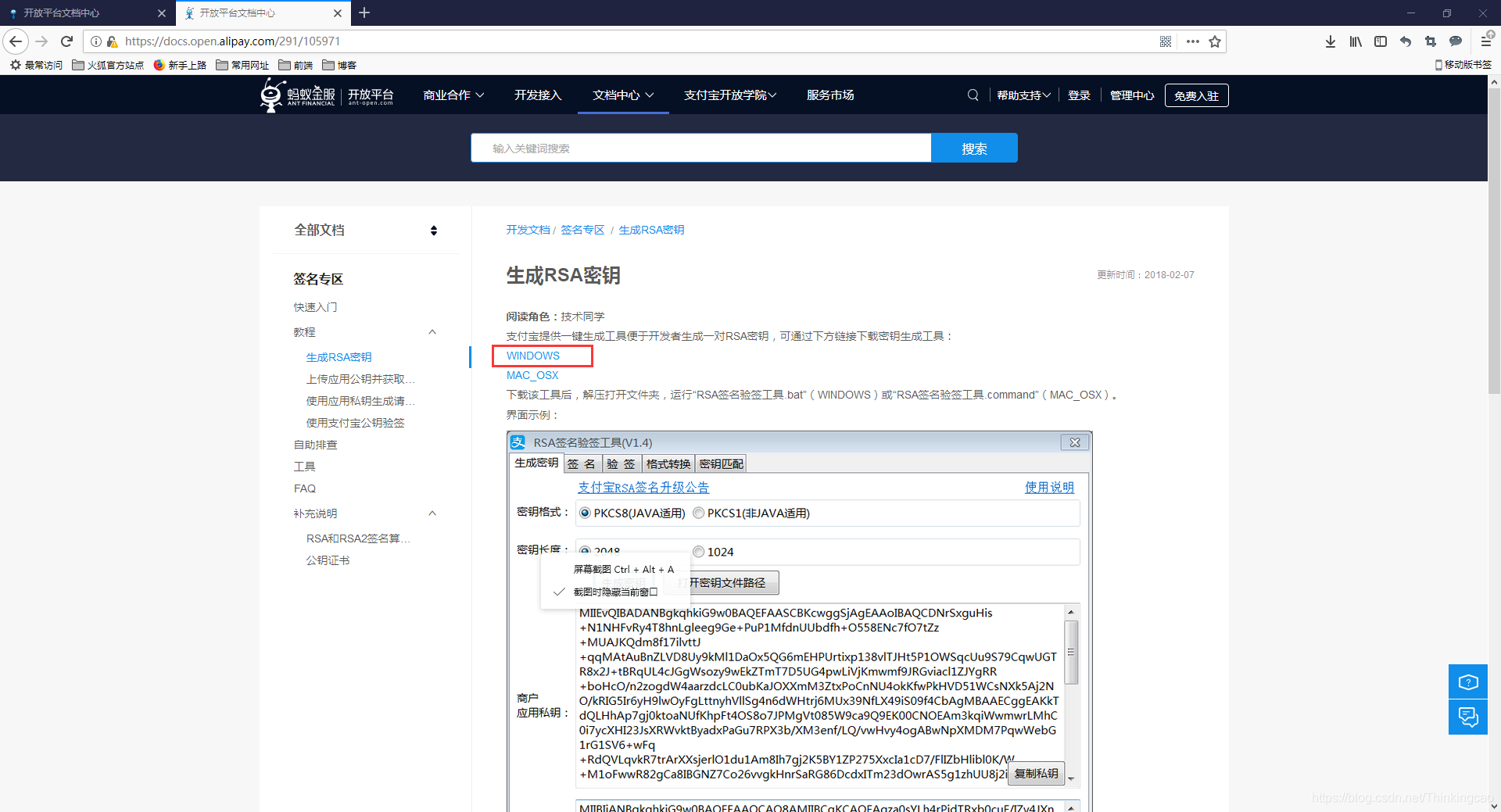Toggle the browser sidebar icon
Viewport: 1501px width, 812px height.
pos(1381,41)
